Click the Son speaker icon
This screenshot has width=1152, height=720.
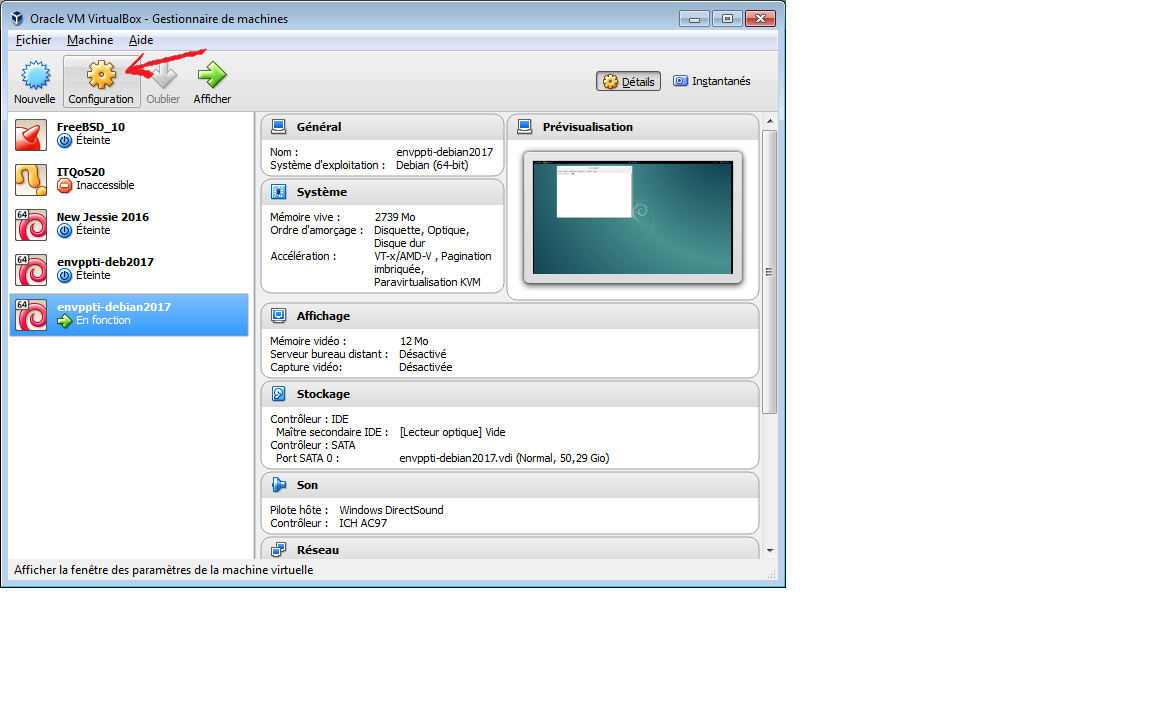click(x=279, y=485)
